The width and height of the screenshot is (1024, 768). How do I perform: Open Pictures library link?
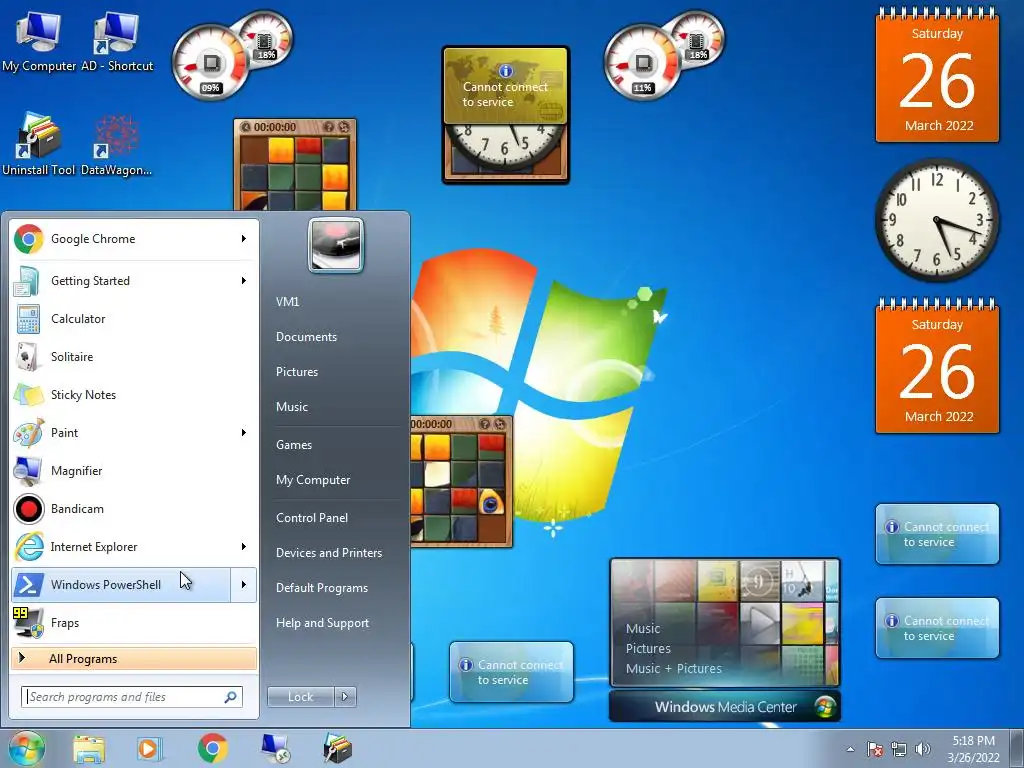(296, 372)
